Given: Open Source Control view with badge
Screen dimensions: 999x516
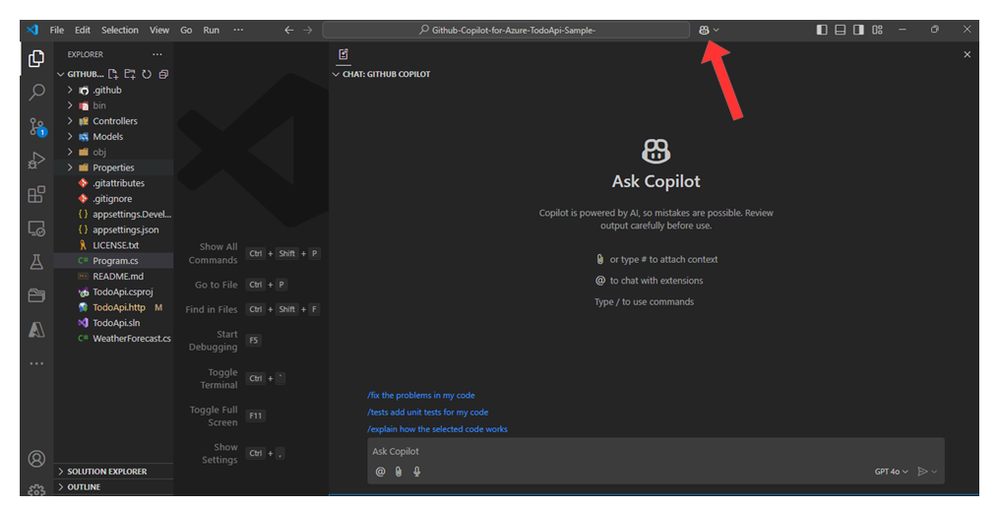Looking at the screenshot, I should tap(37, 127).
